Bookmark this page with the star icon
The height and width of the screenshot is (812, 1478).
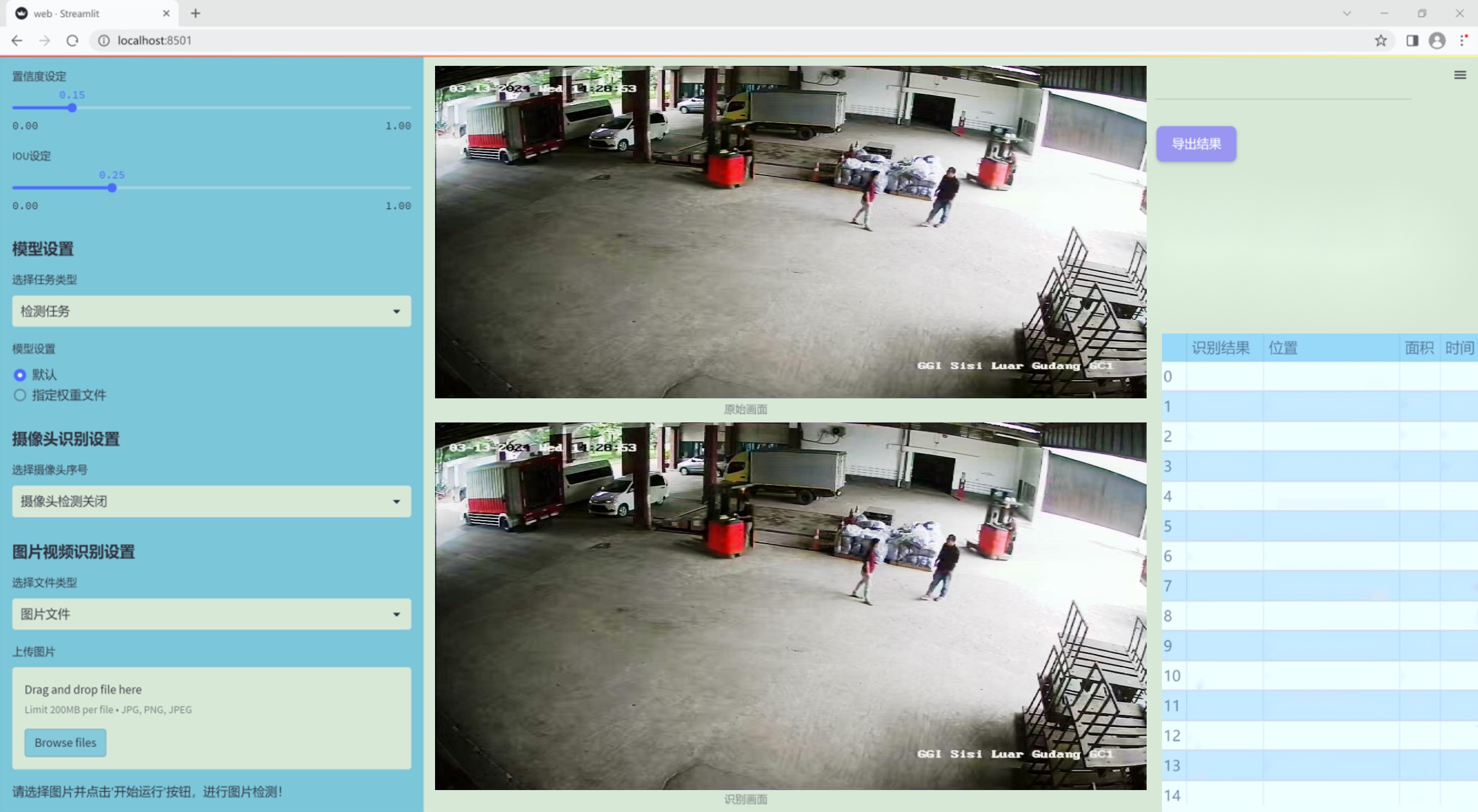[1380, 41]
